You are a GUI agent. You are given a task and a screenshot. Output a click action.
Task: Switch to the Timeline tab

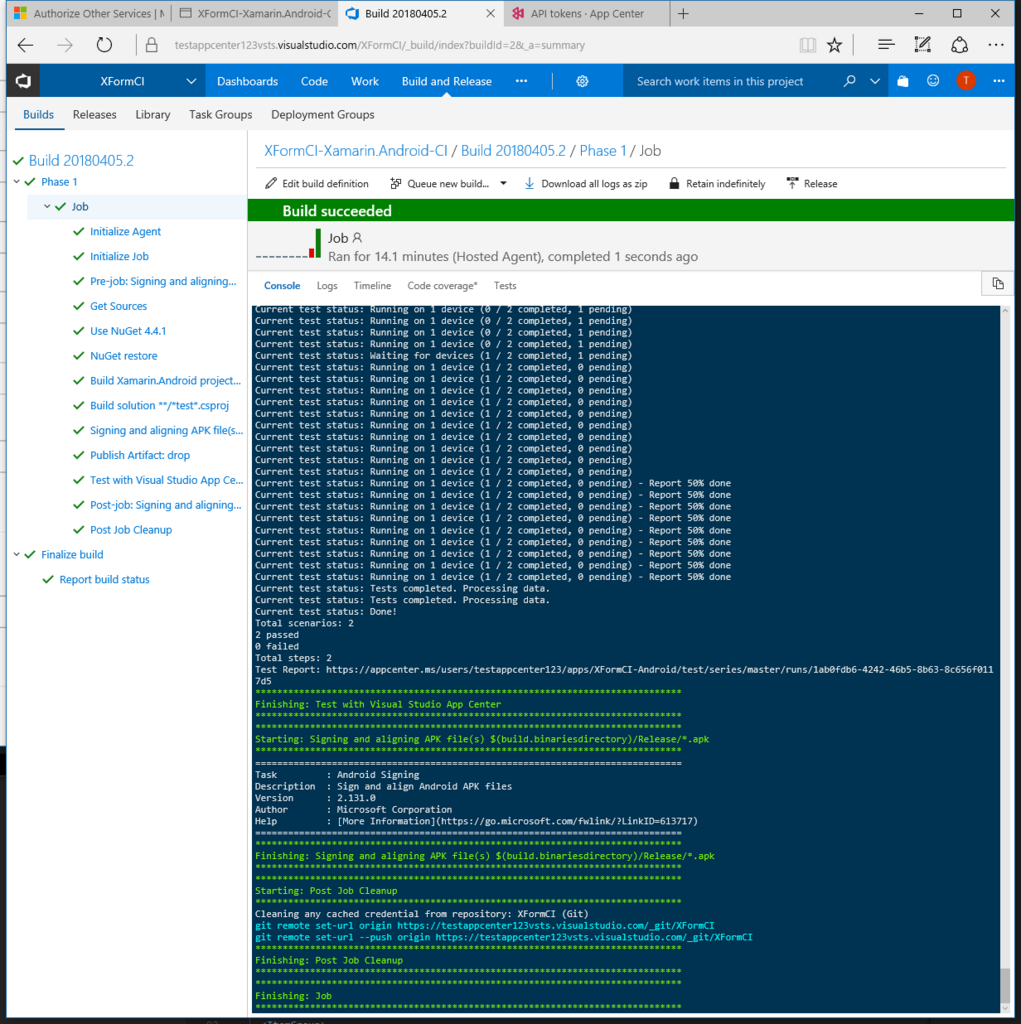[372, 285]
